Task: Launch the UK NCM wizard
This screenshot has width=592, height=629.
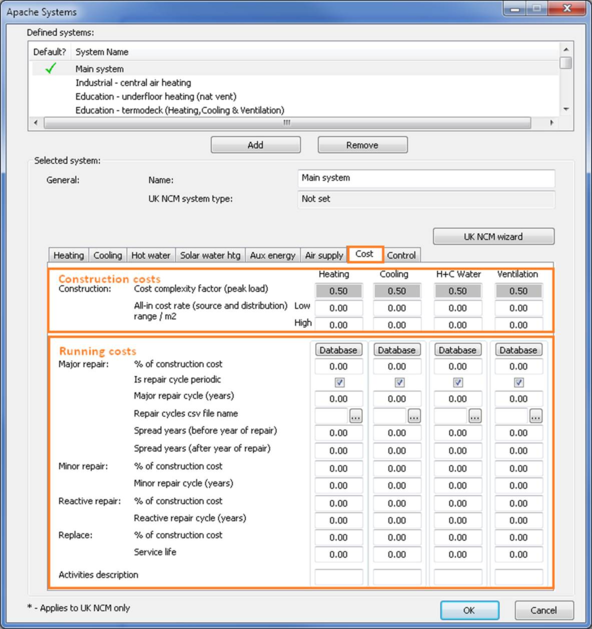Action: (494, 237)
